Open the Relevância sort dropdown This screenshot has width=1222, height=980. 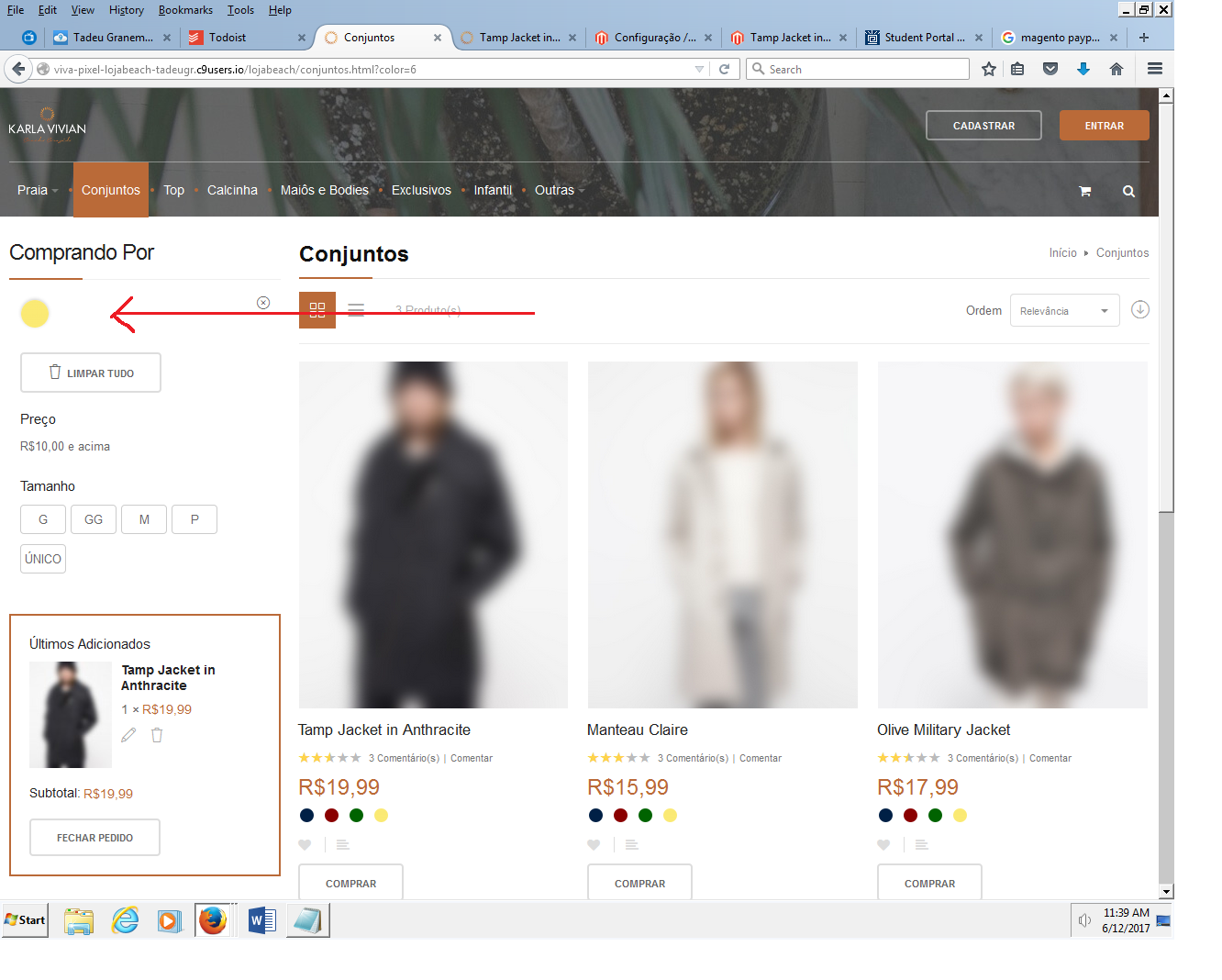[1064, 311]
